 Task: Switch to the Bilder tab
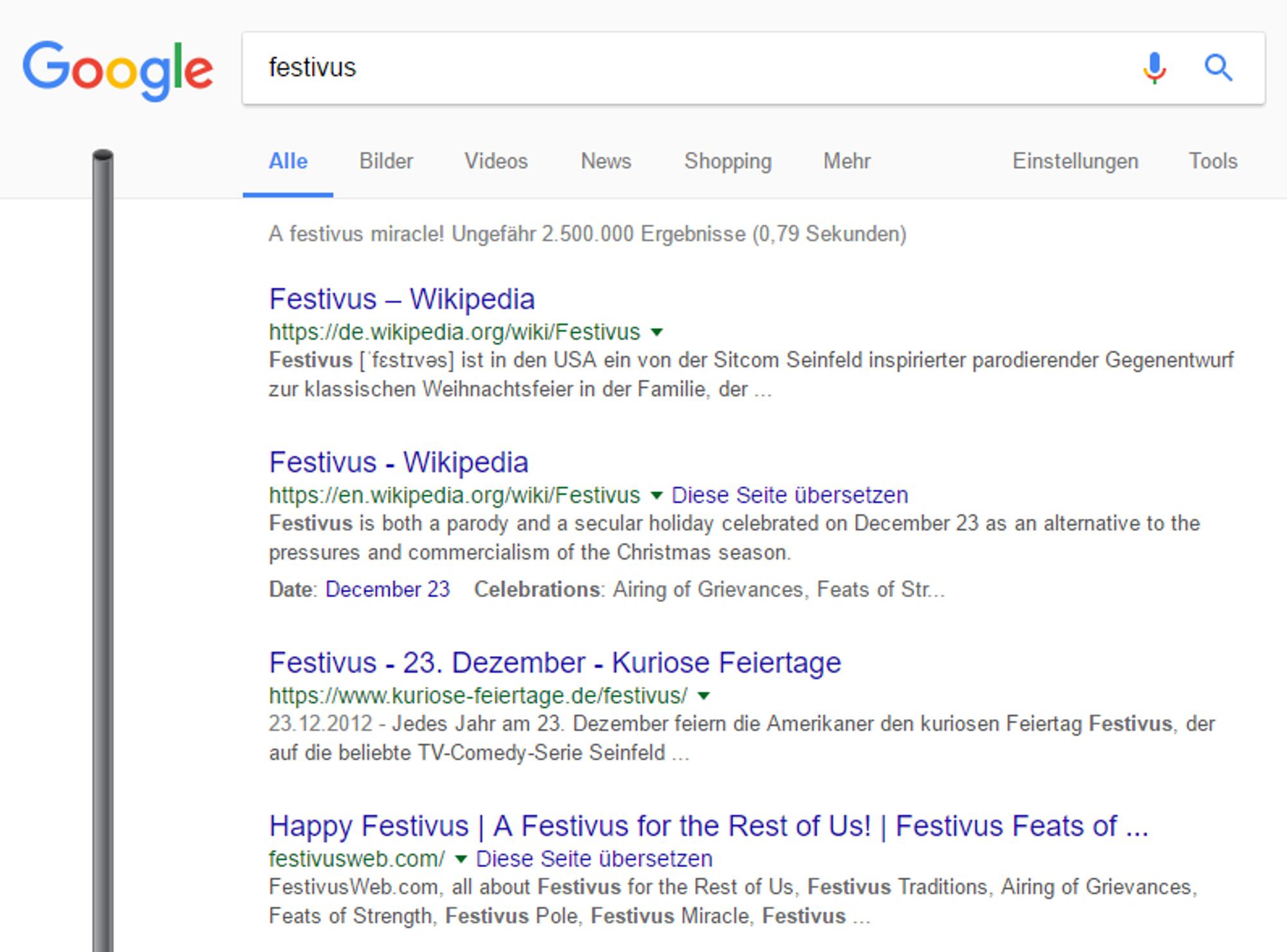point(386,161)
